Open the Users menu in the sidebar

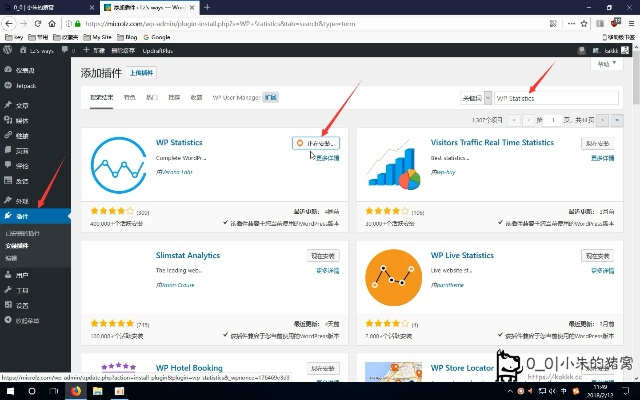pos(22,274)
